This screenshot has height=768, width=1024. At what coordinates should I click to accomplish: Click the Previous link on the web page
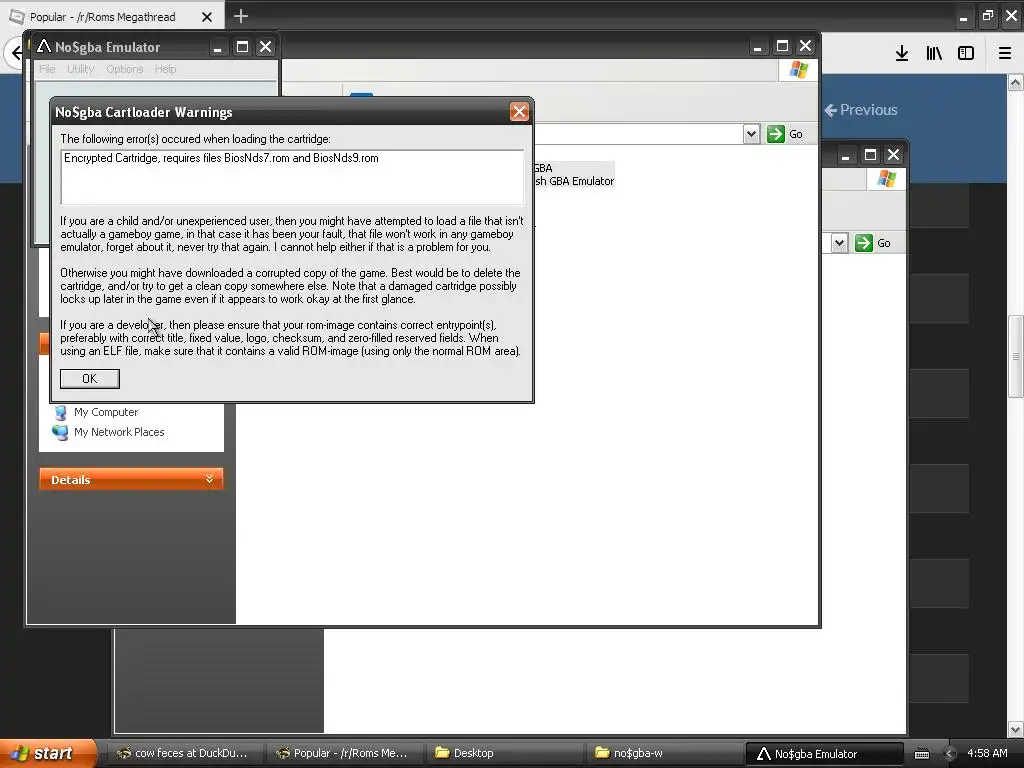(861, 110)
